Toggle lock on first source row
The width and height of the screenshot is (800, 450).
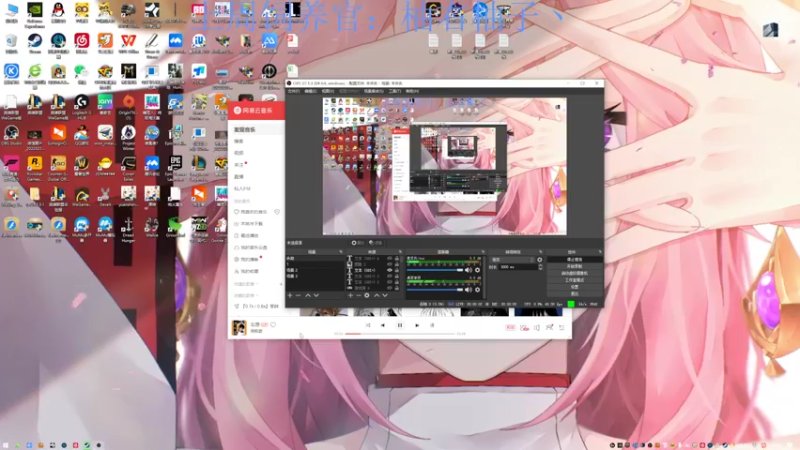coord(397,259)
